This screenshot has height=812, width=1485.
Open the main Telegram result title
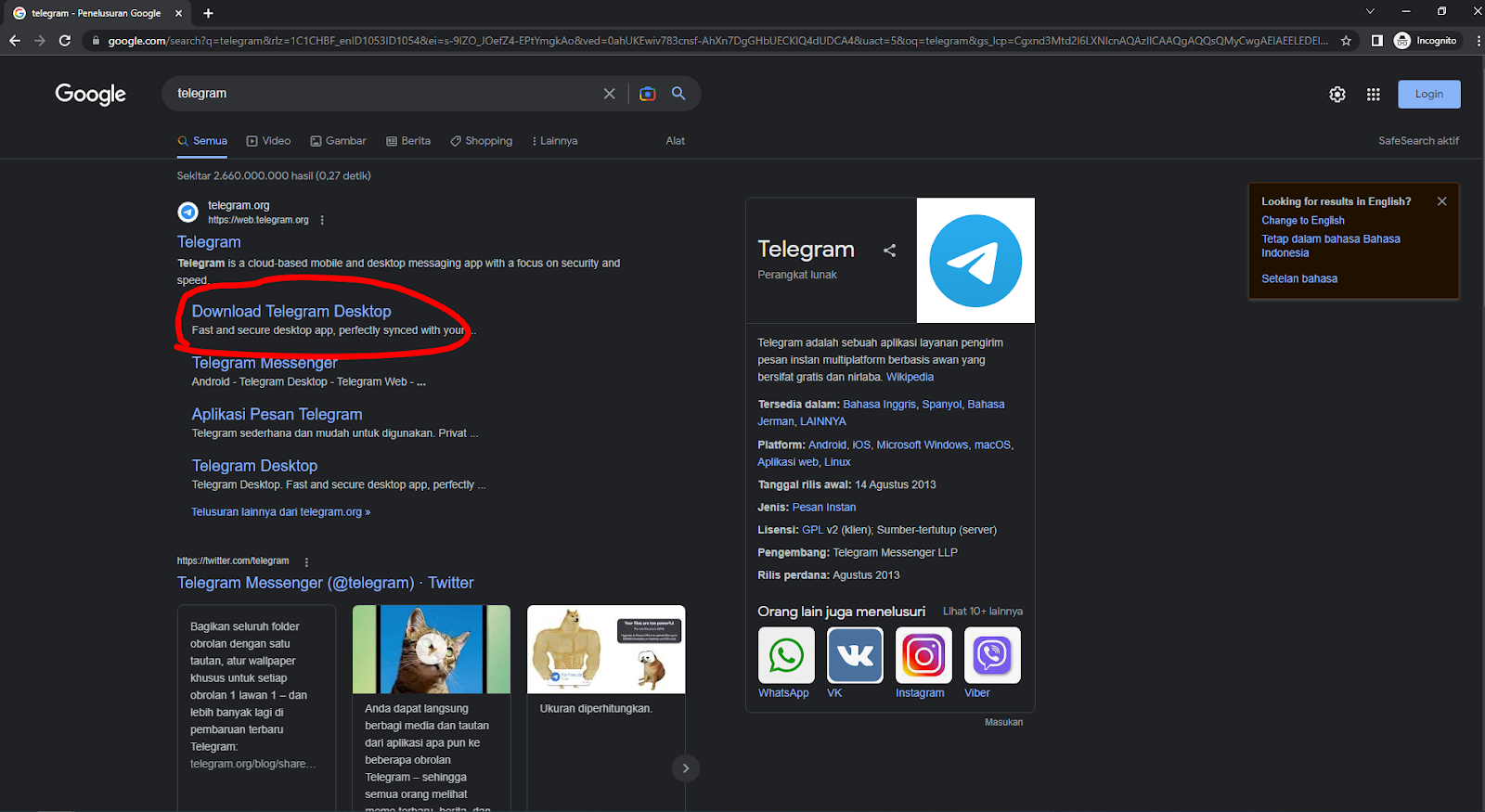click(x=209, y=242)
